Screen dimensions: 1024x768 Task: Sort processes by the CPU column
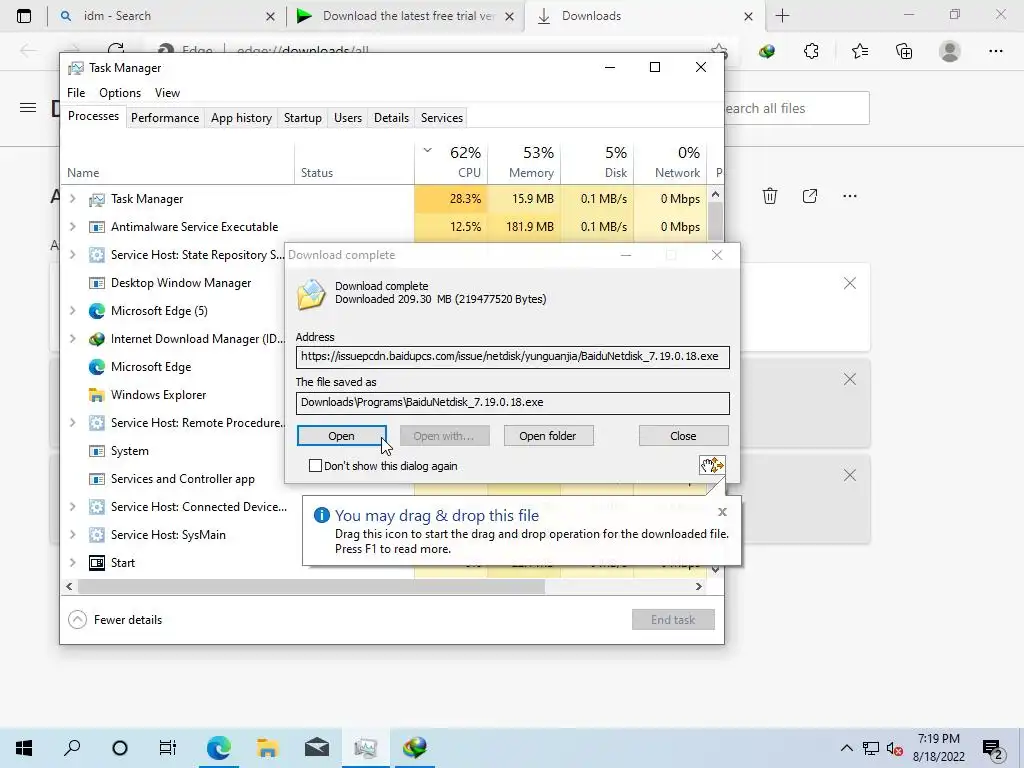click(x=451, y=162)
